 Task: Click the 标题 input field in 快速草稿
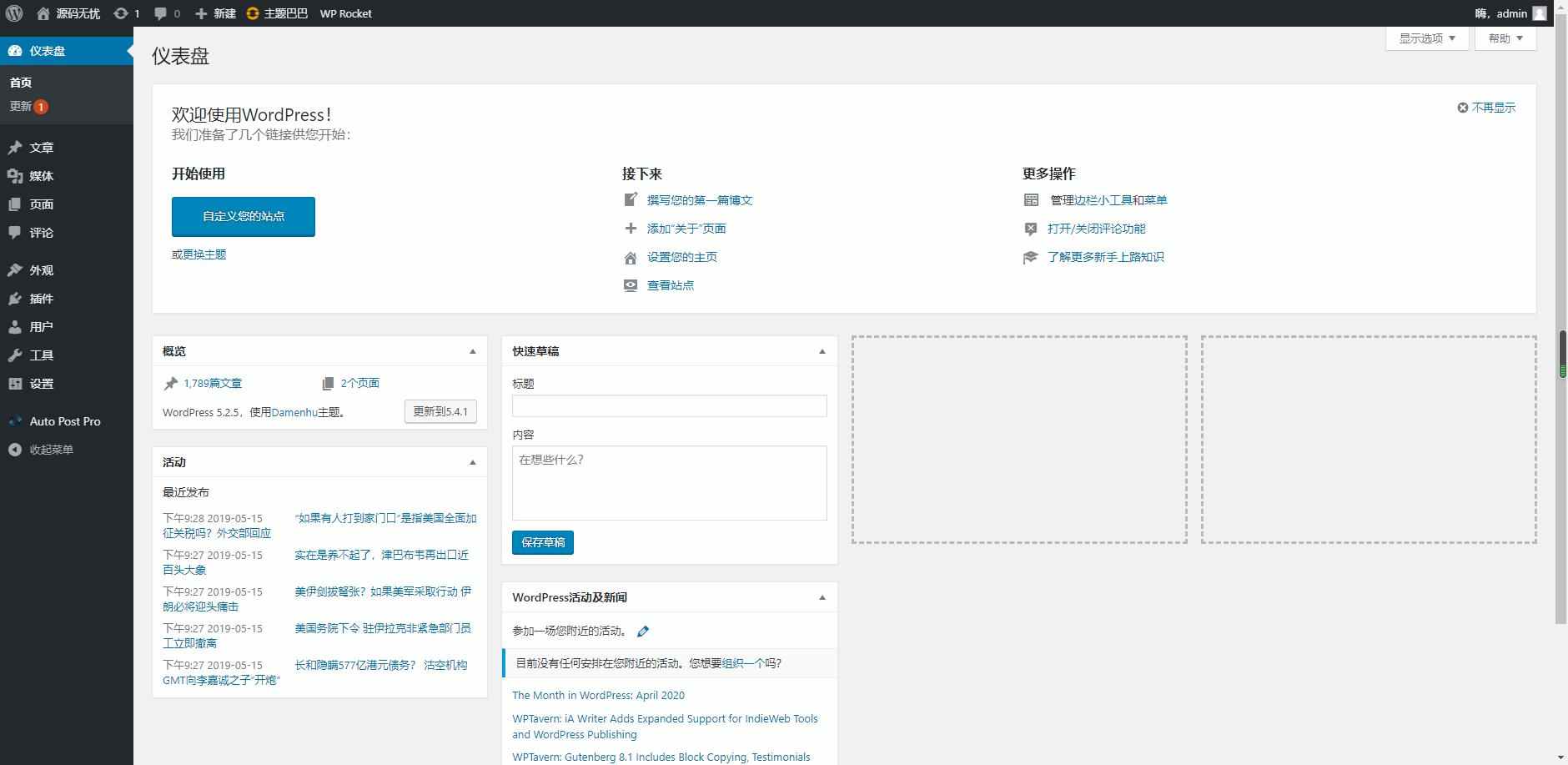point(670,406)
